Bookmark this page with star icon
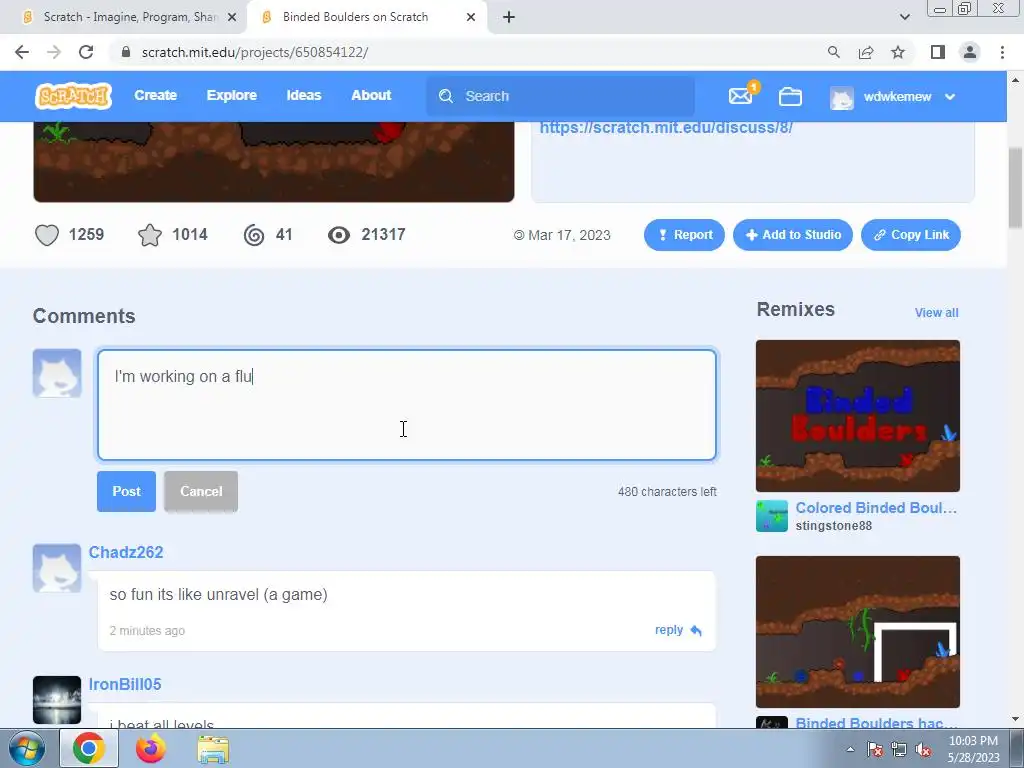This screenshot has width=1024, height=768. point(898,52)
